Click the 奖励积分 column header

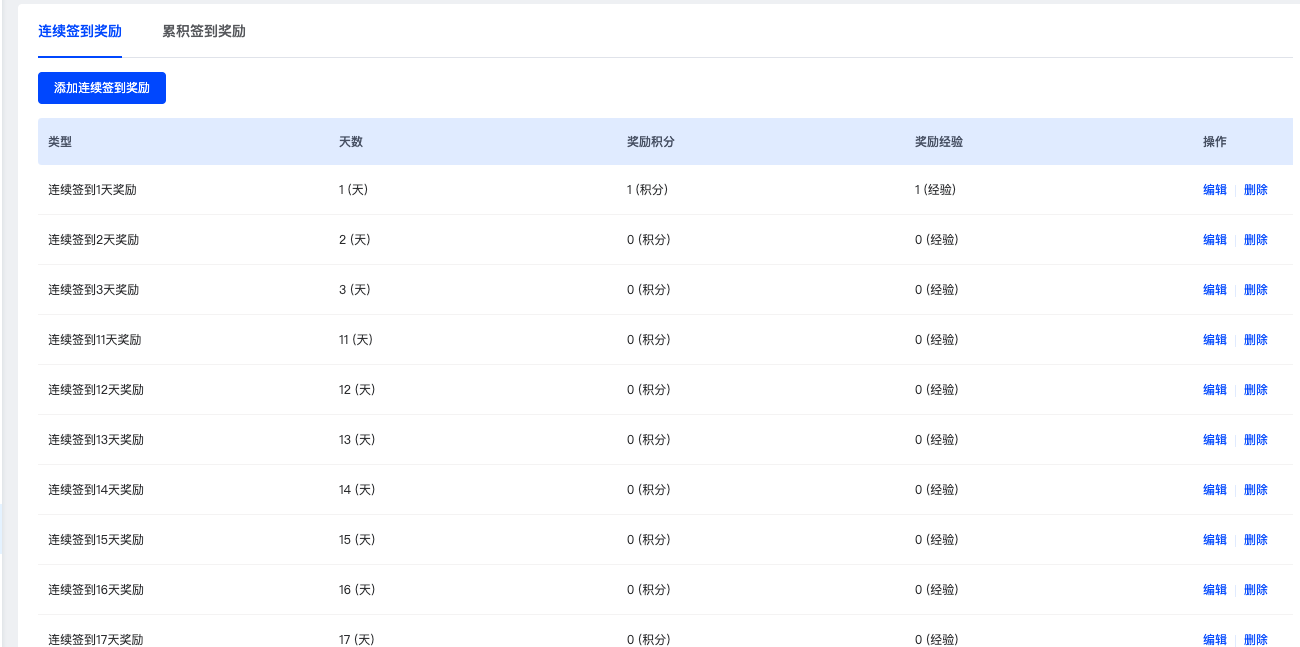[650, 142]
